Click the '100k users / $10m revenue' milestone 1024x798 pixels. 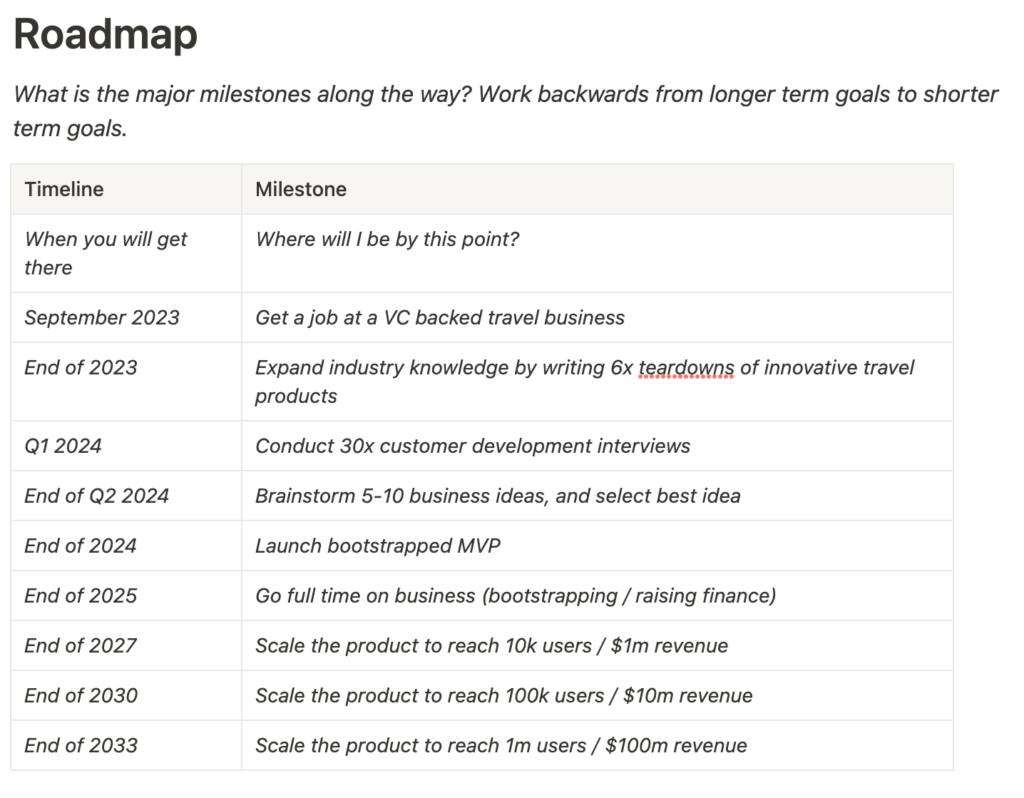click(503, 696)
